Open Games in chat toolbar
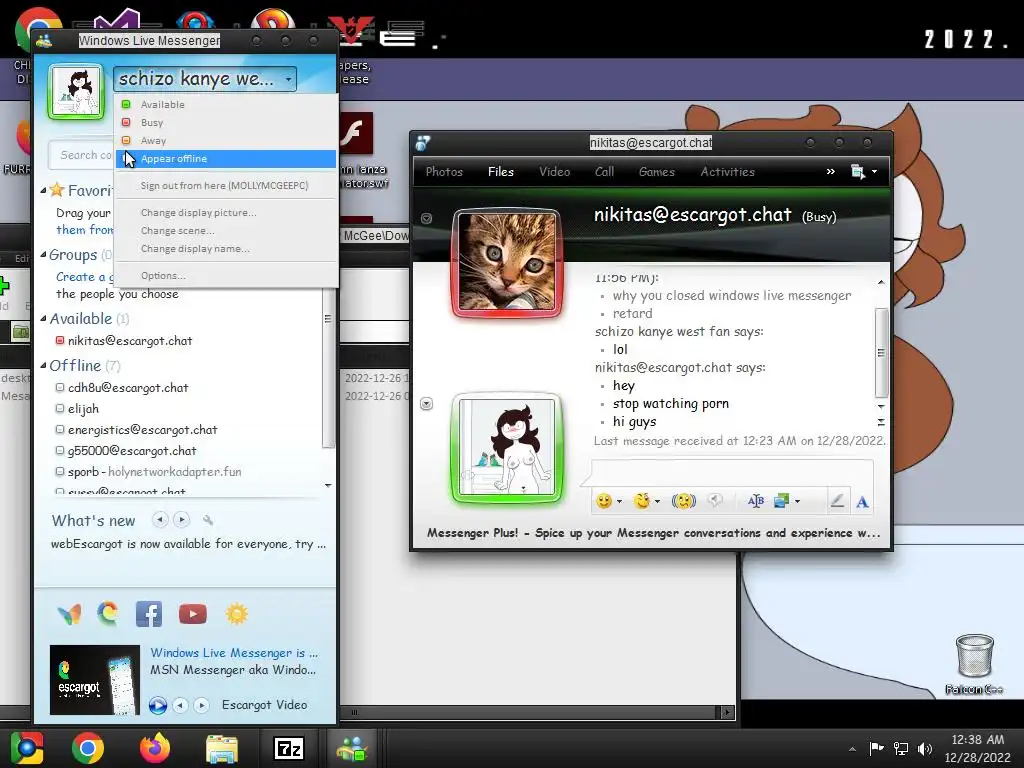 pyautogui.click(x=656, y=172)
